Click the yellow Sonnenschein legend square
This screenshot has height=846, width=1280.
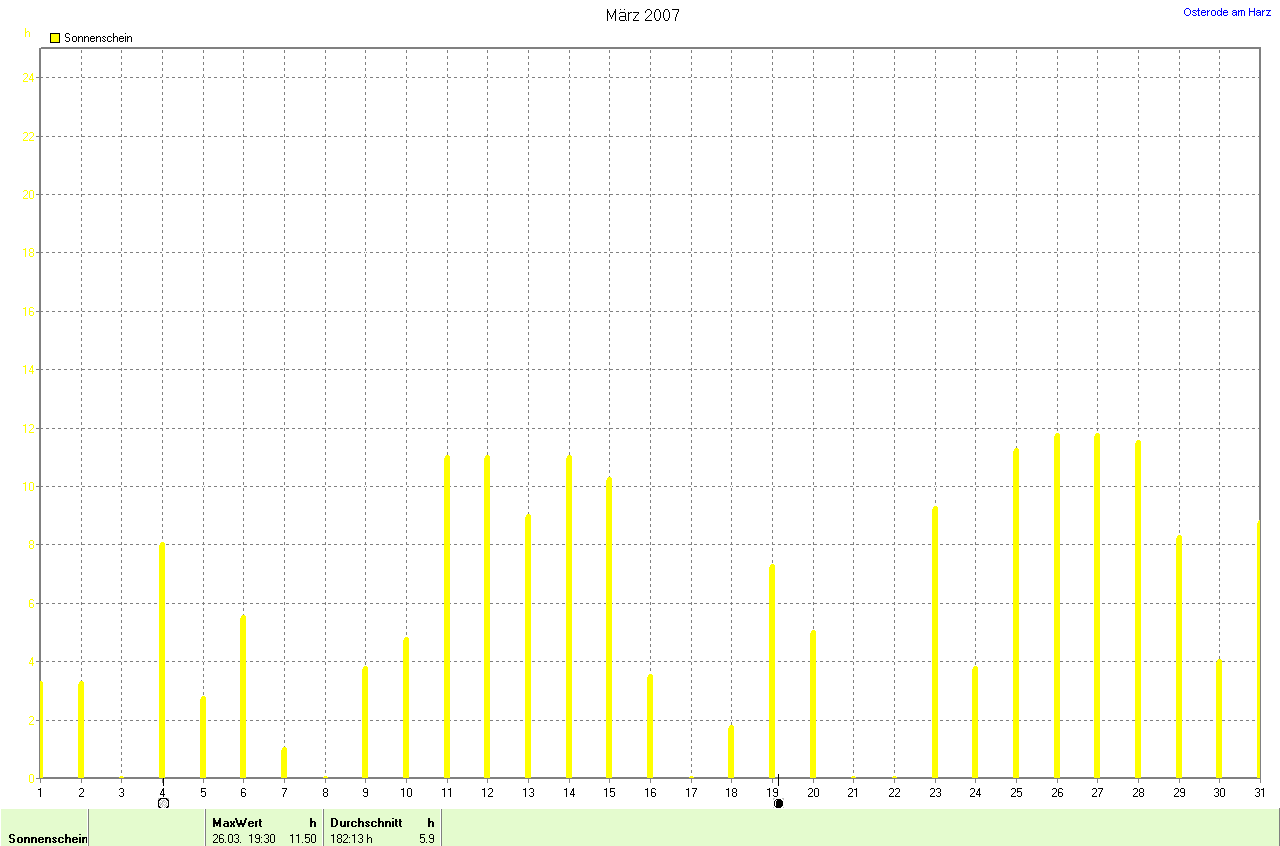point(55,38)
